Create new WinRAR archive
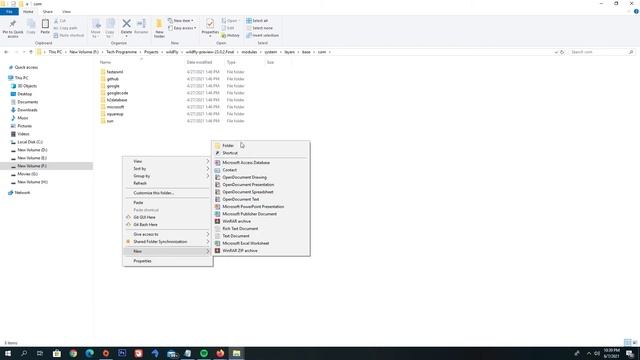This screenshot has width=640, height=360. click(x=261, y=221)
